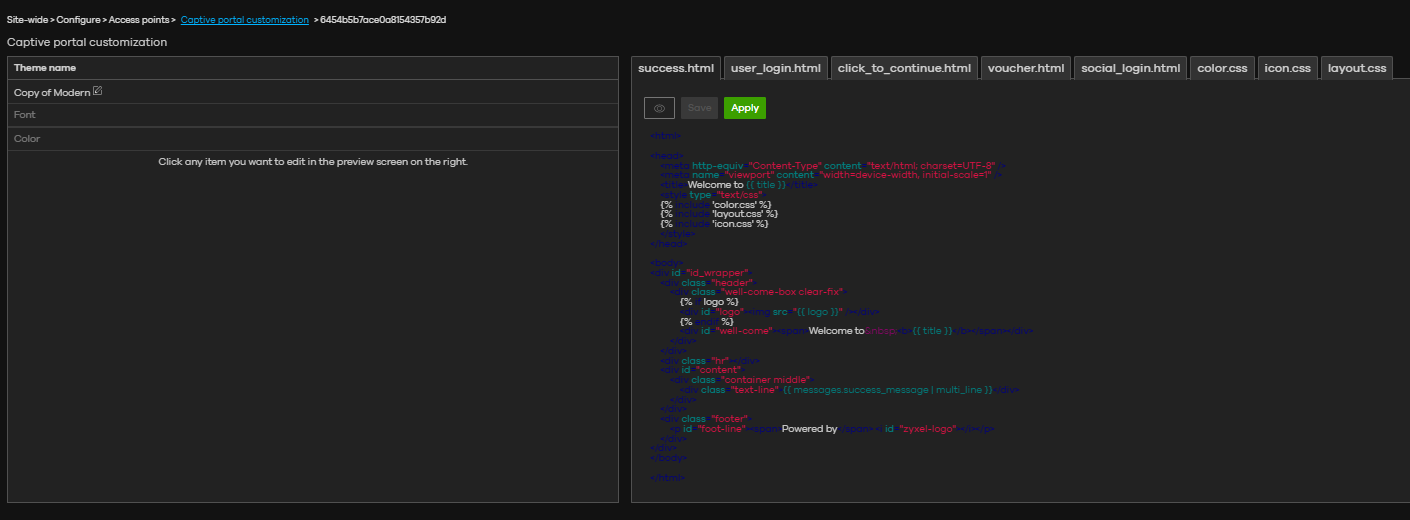This screenshot has height=520, width=1410.
Task: Open the social_login.html tab
Action: (1130, 68)
